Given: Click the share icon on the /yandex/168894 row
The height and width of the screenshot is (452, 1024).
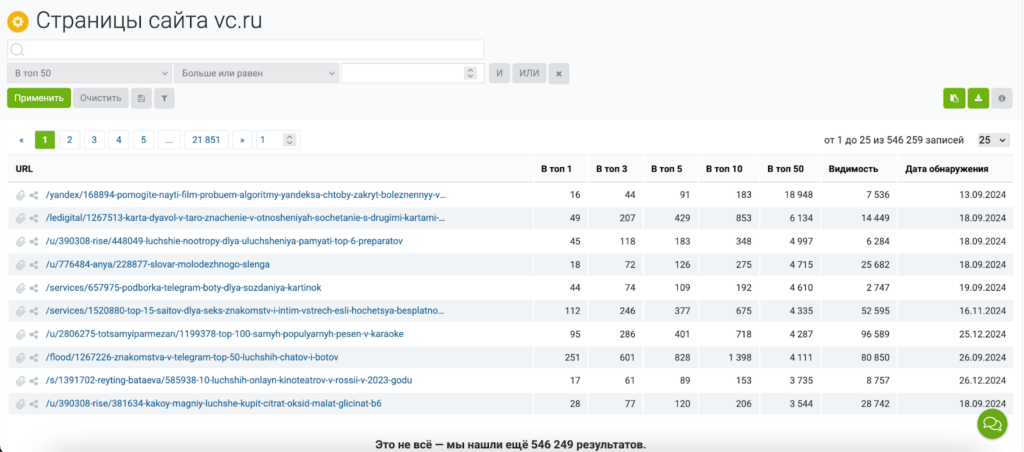Looking at the screenshot, I should tap(34, 195).
